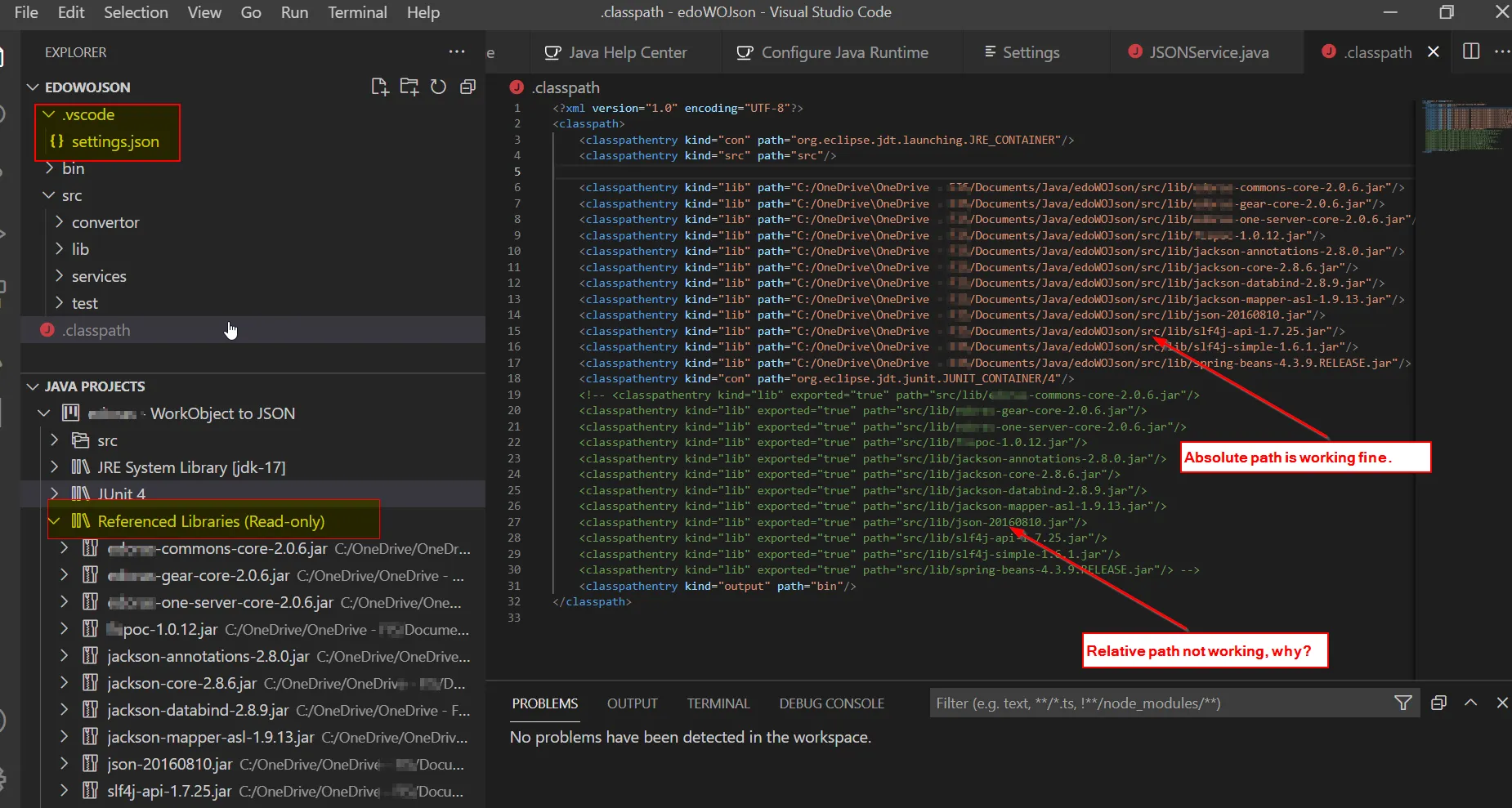Screen dimensions: 1512x808
Task: Open the problems filter funnel icon
Action: pos(1402,703)
